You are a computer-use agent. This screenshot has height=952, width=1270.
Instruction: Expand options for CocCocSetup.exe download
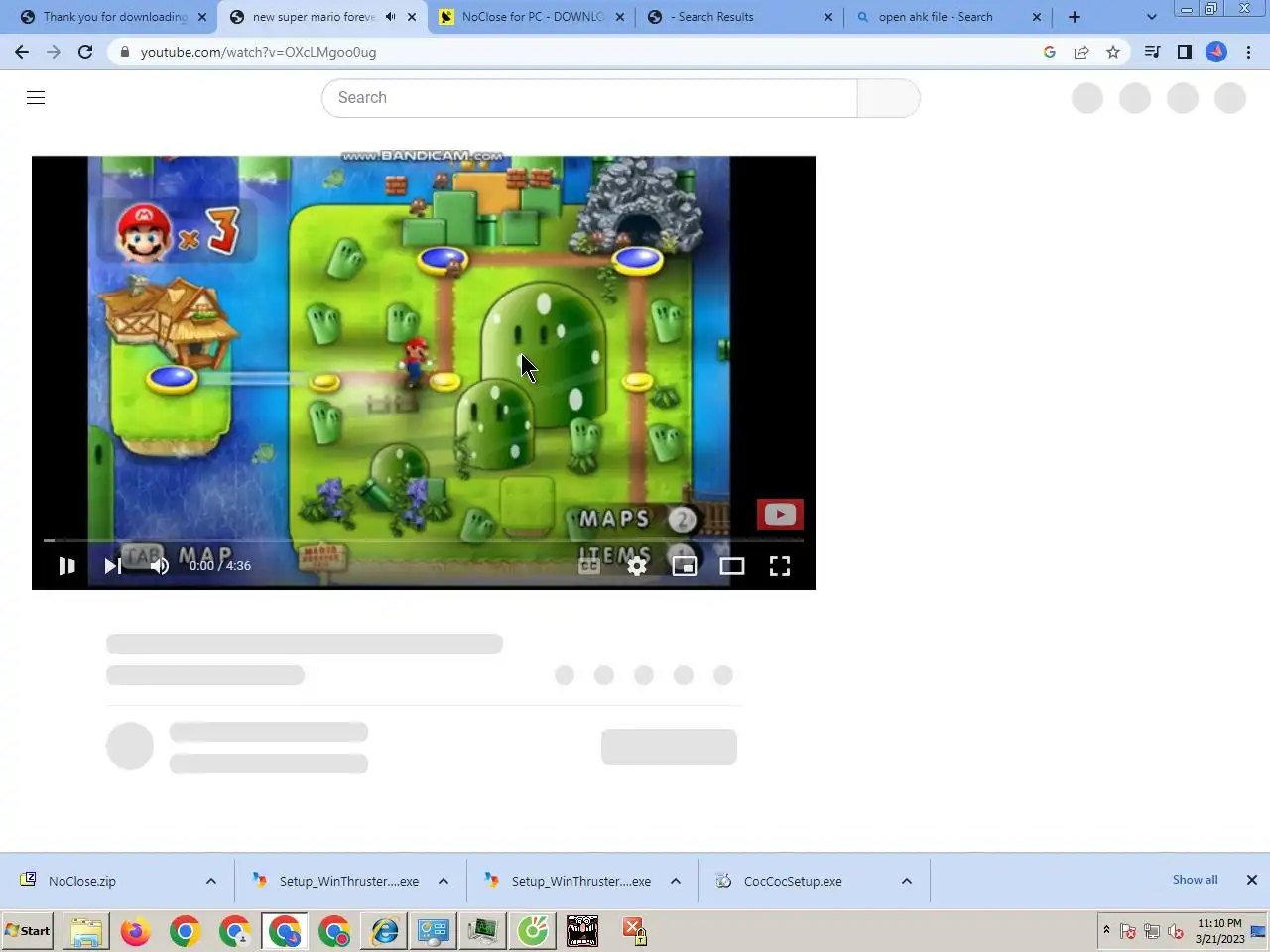(x=907, y=881)
